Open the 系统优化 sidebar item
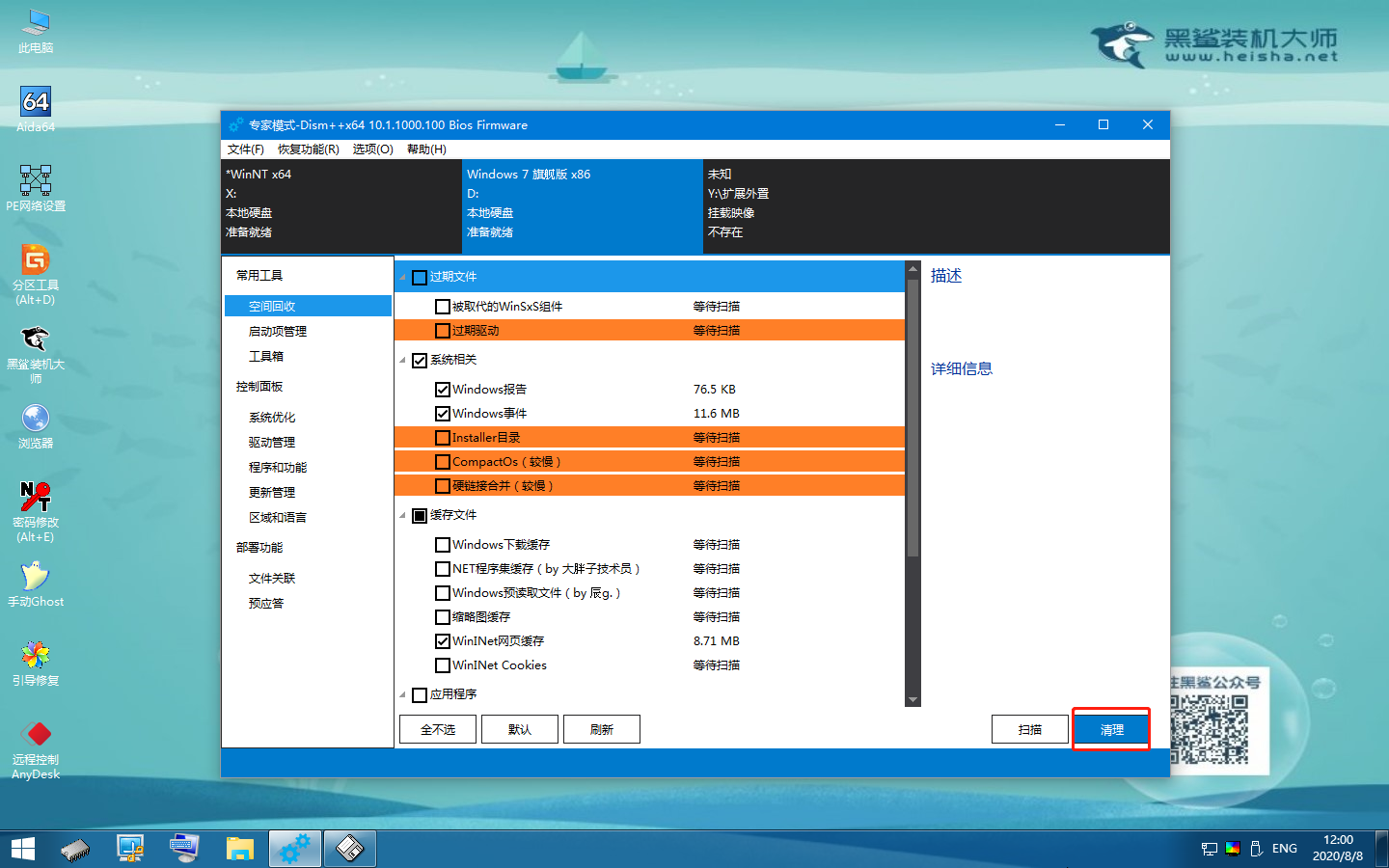Viewport: 1389px width, 868px height. pyautogui.click(x=272, y=418)
